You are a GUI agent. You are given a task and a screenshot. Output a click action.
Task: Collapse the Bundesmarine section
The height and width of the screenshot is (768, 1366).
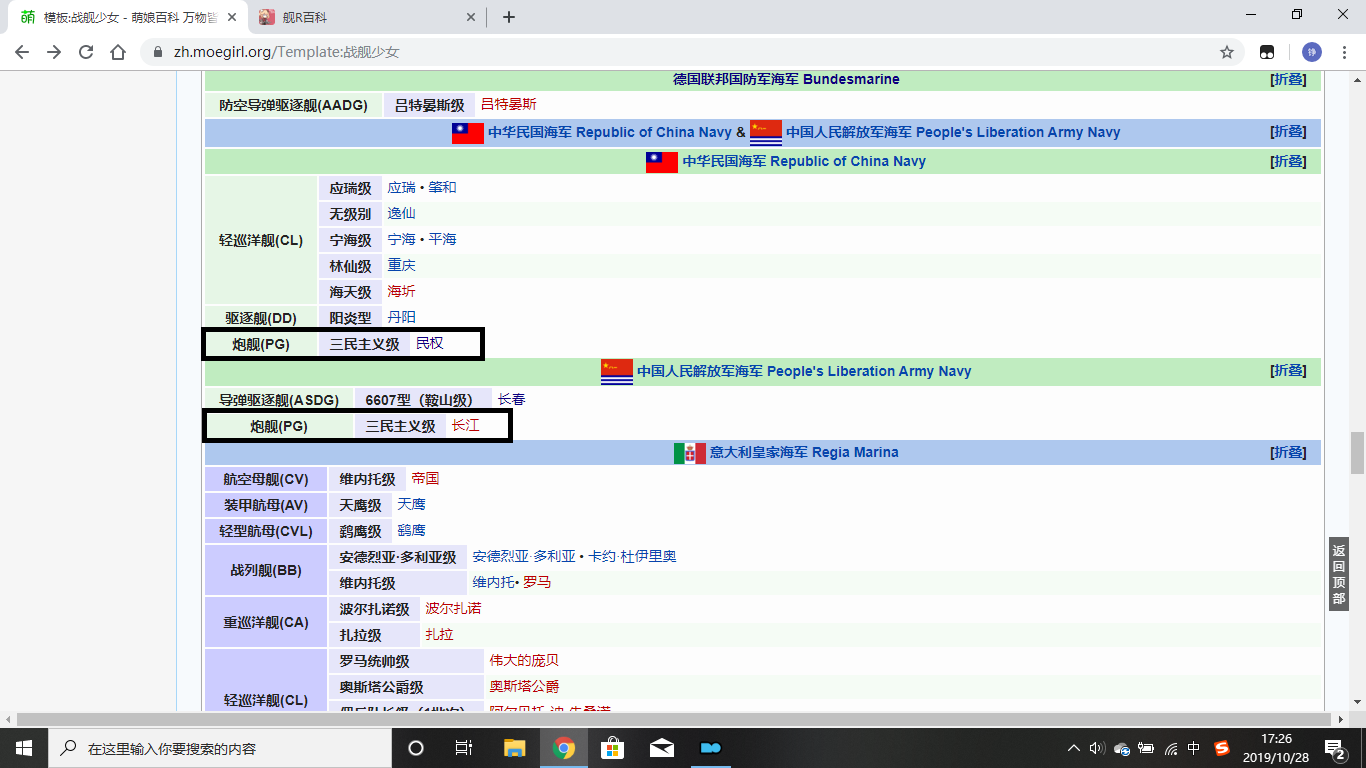point(1288,80)
